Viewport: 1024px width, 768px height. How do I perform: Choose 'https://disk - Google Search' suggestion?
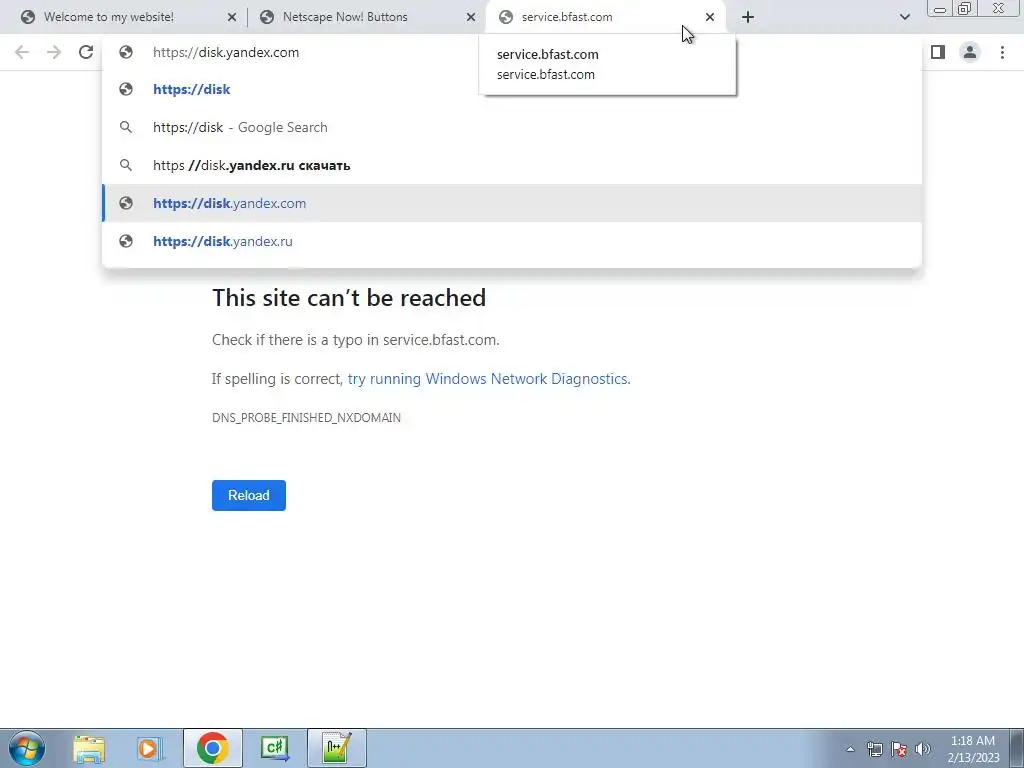(512, 127)
